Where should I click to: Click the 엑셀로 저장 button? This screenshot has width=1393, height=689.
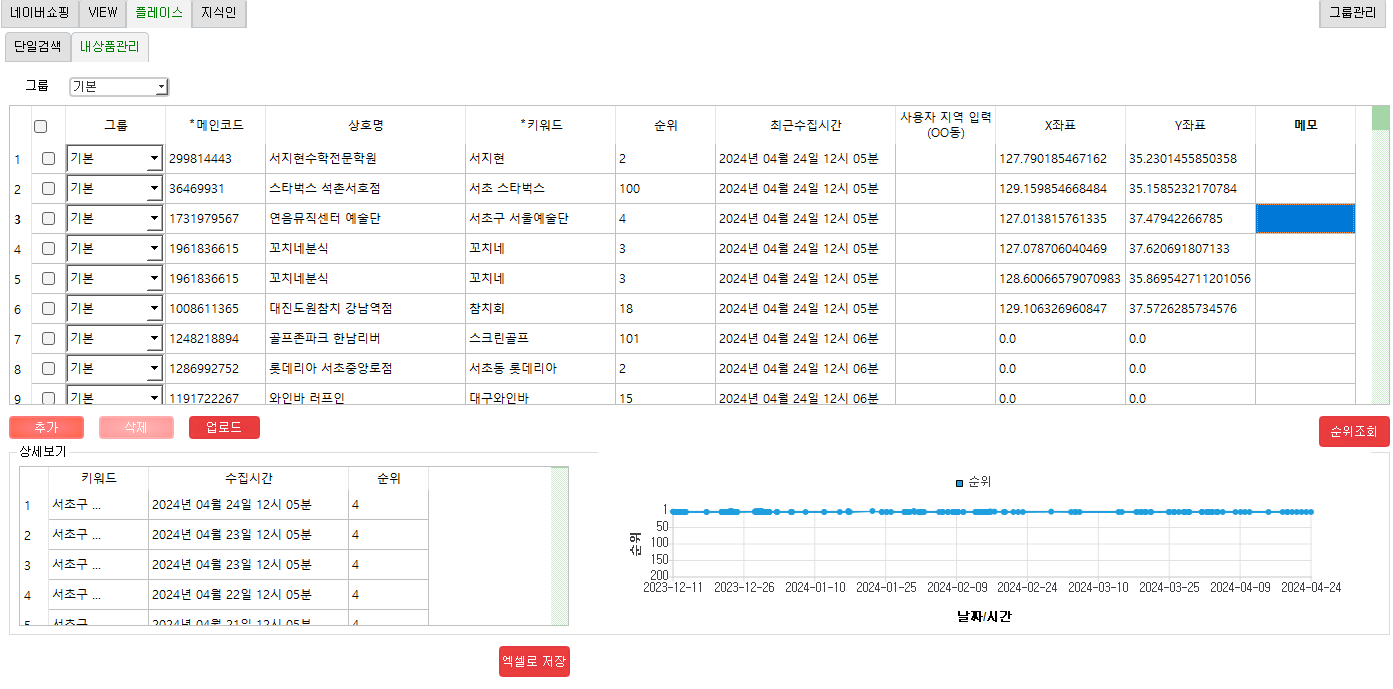coord(534,661)
